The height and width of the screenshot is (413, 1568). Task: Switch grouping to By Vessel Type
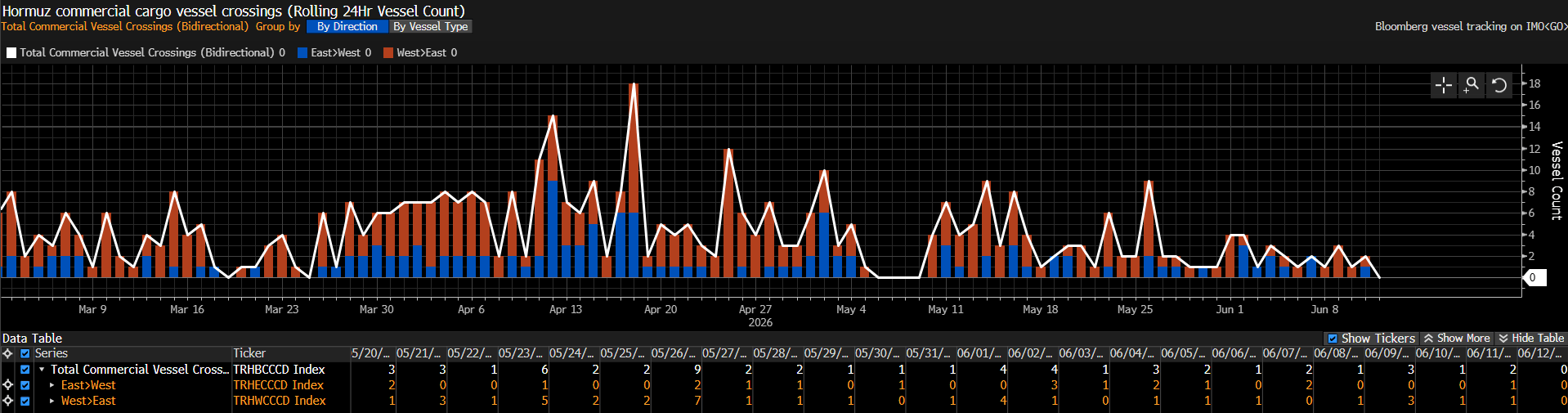tap(430, 27)
